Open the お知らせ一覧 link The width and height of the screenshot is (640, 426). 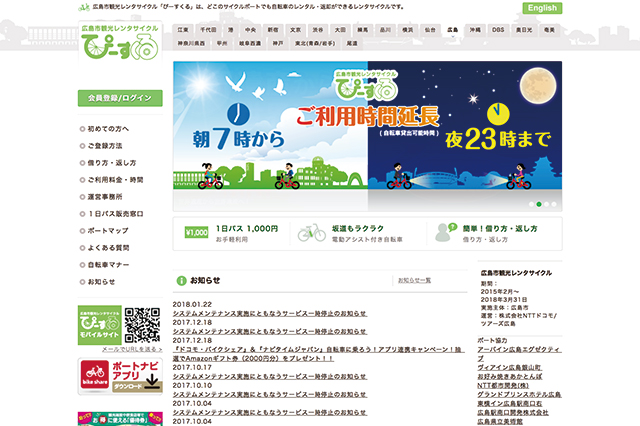[x=414, y=280]
